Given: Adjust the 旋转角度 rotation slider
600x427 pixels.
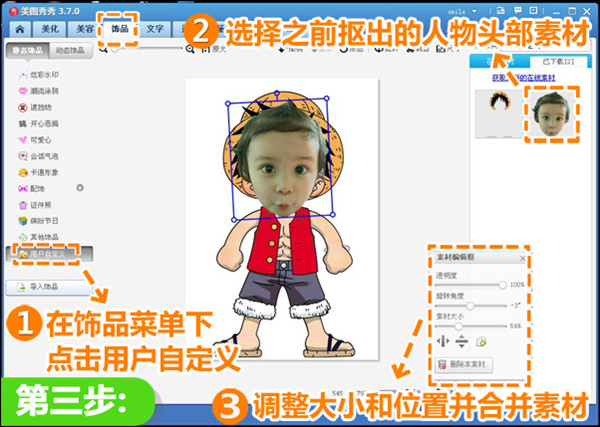Looking at the screenshot, I should point(471,305).
